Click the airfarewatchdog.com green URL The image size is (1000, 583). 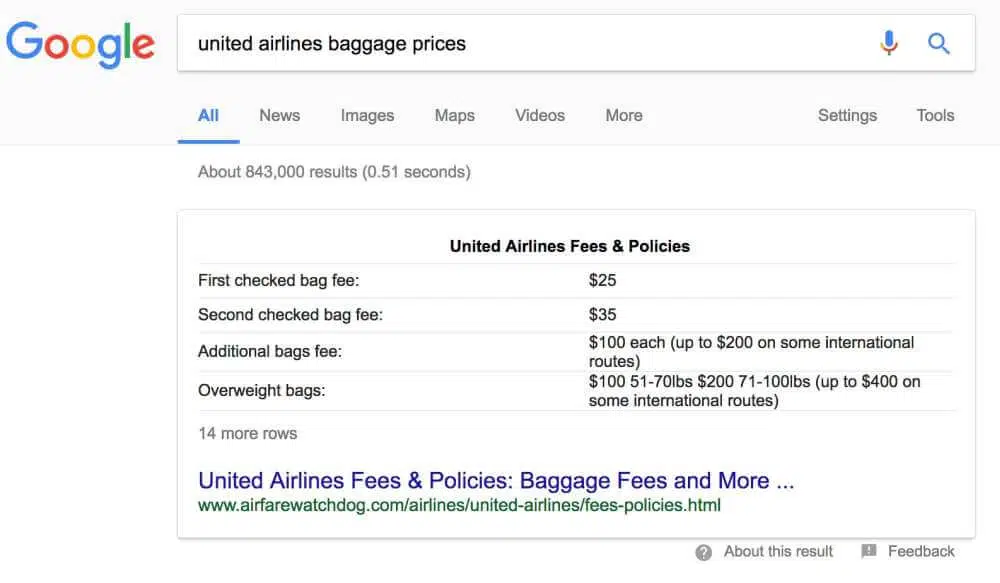459,505
